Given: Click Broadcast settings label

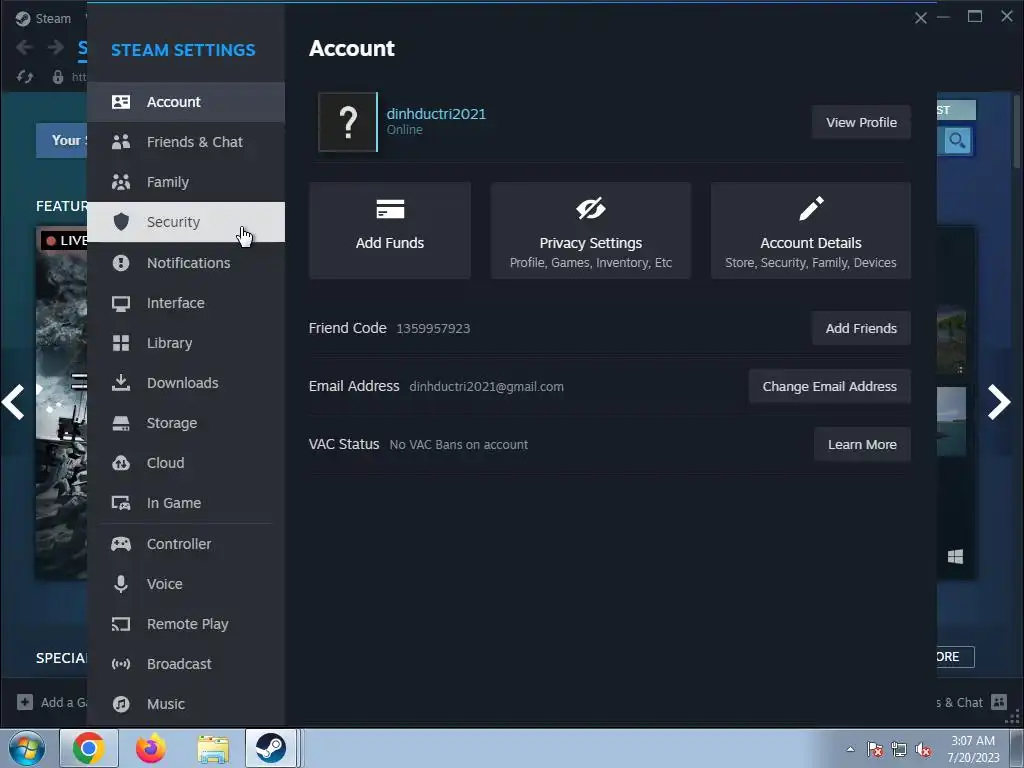Looking at the screenshot, I should click(179, 664).
